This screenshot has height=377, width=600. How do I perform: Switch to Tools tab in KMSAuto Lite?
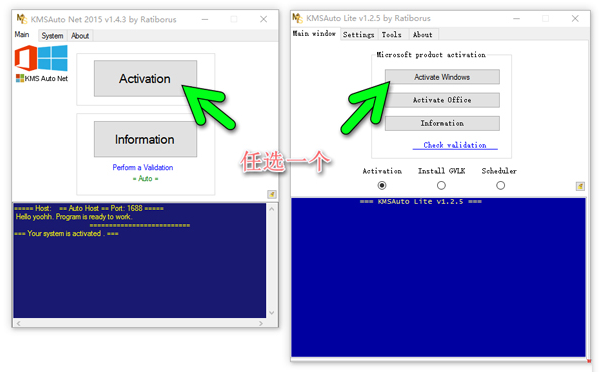391,34
